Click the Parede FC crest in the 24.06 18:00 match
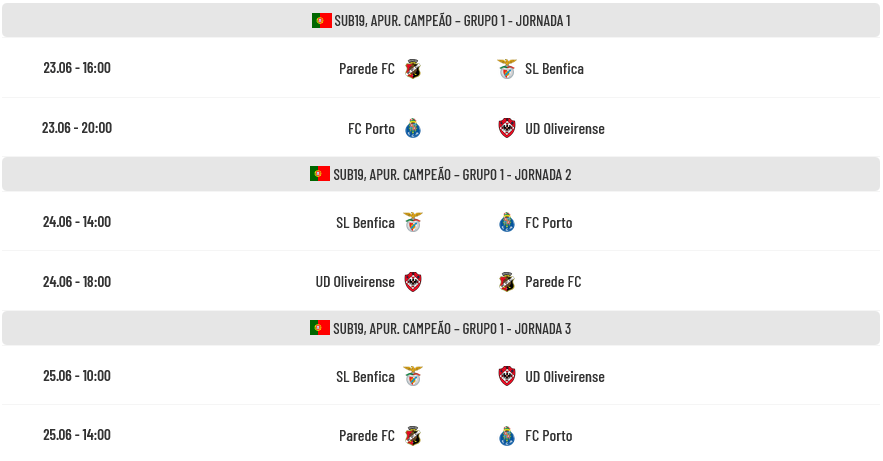The width and height of the screenshot is (883, 461). point(507,281)
